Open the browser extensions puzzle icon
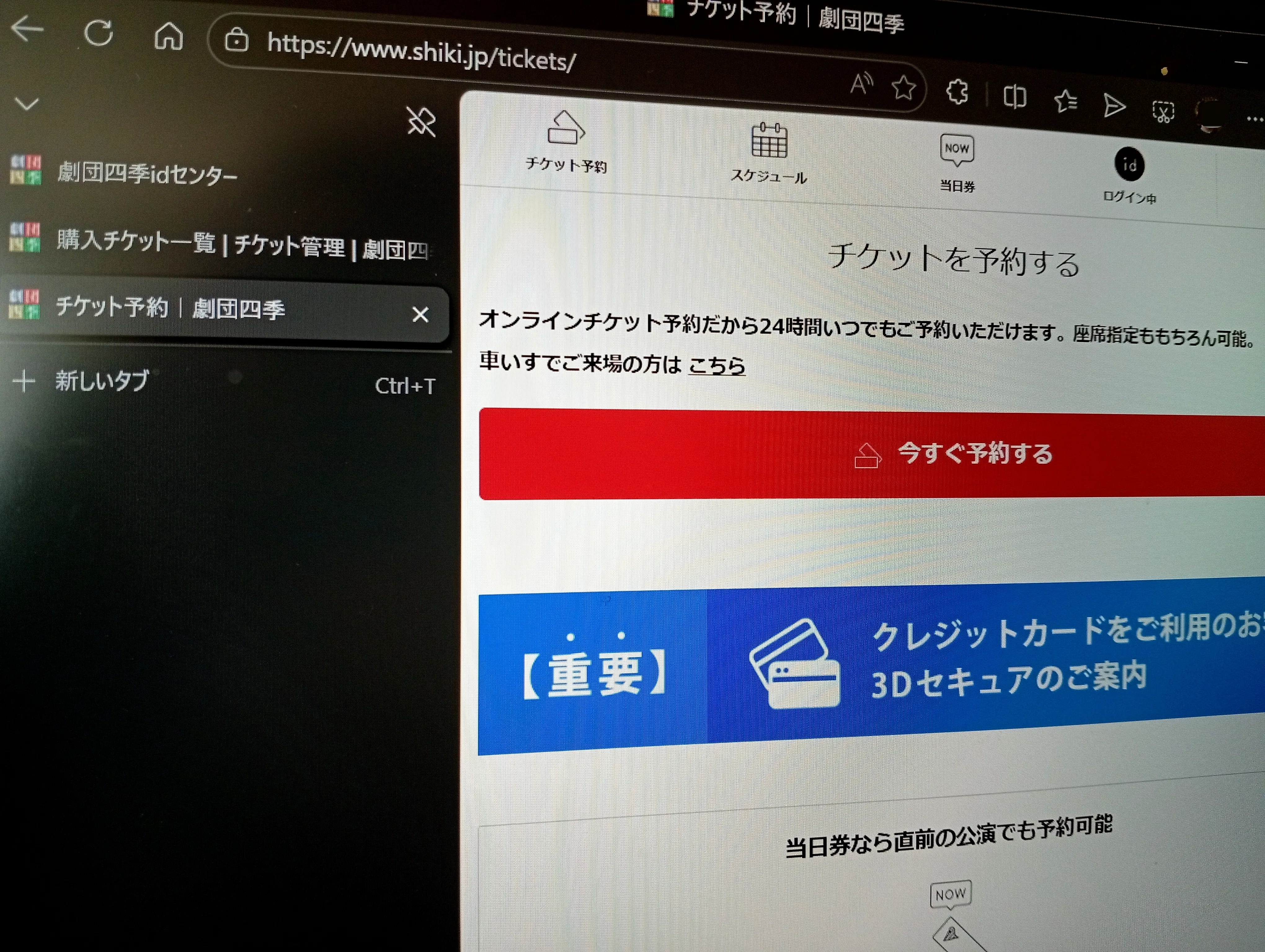The height and width of the screenshot is (952, 1265). [957, 91]
